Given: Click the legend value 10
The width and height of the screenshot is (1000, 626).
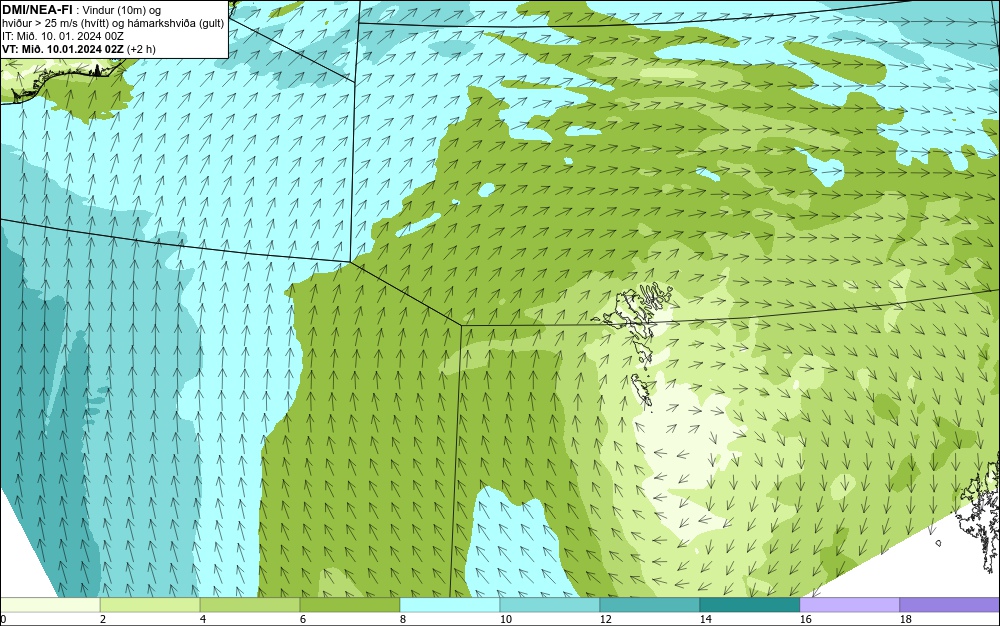Looking at the screenshot, I should pyautogui.click(x=505, y=619).
